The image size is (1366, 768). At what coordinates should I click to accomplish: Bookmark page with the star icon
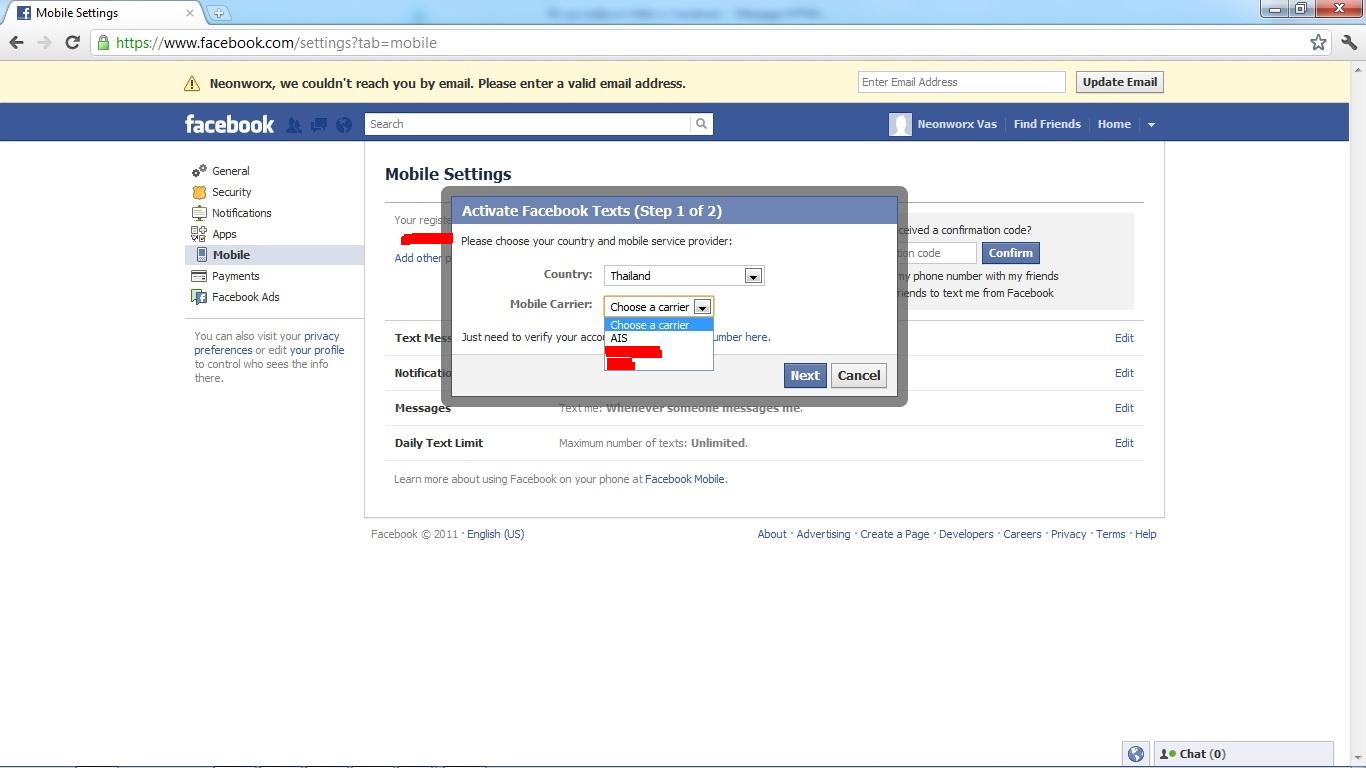click(1318, 42)
